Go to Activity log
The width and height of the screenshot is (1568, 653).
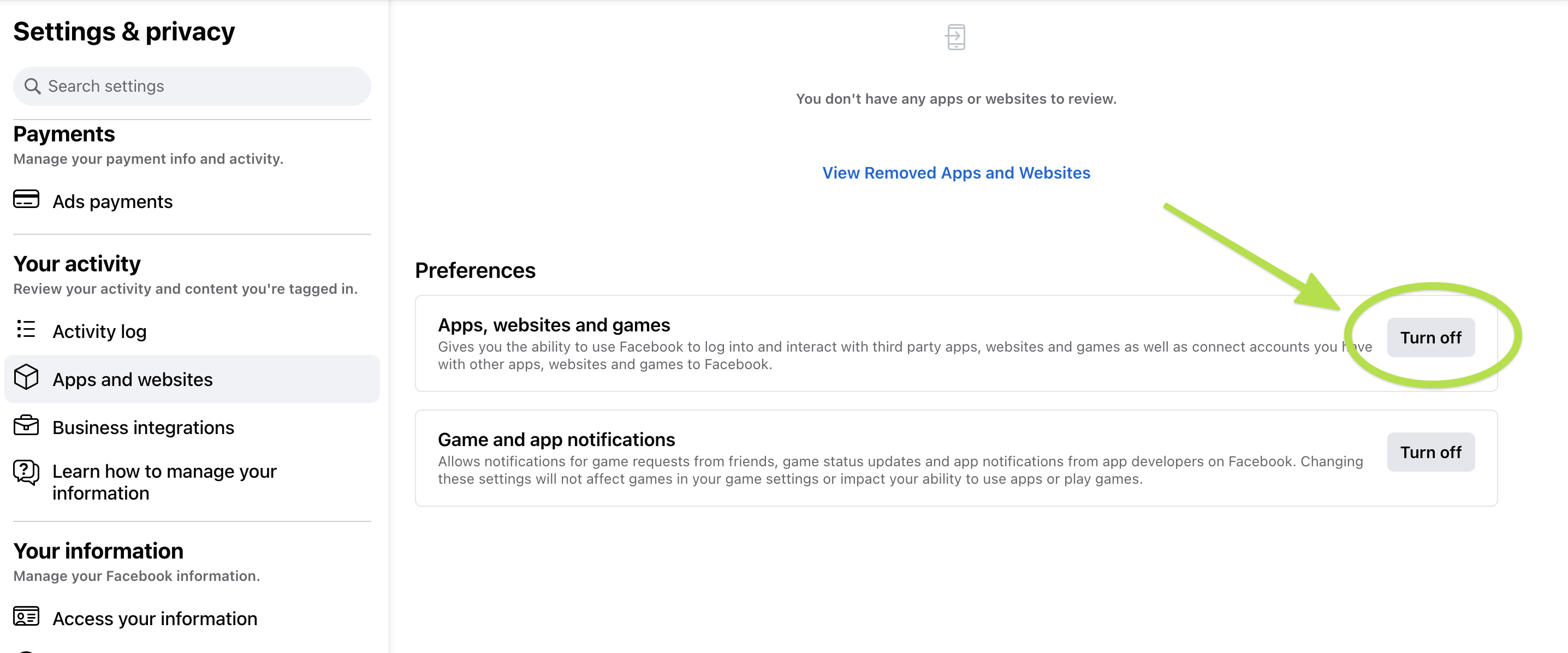click(x=99, y=331)
